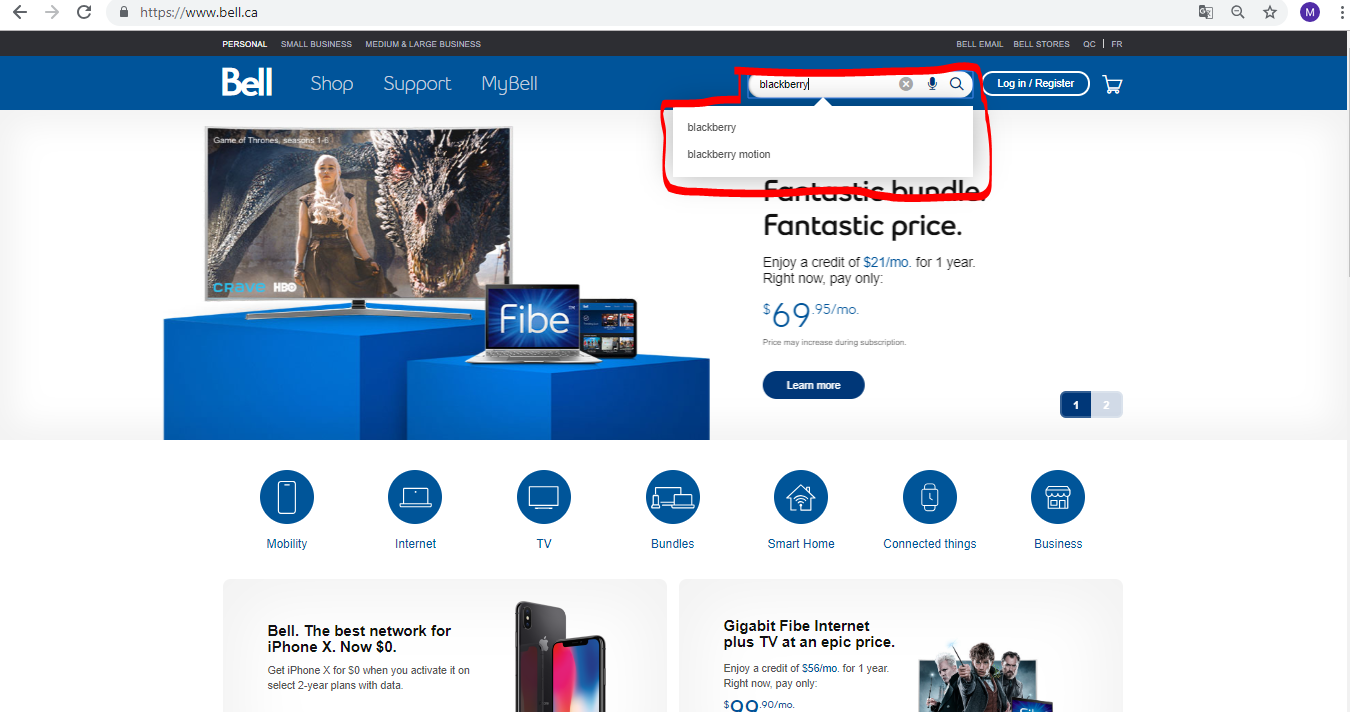The width and height of the screenshot is (1350, 712).
Task: Change province via the QC link
Action: pos(1090,44)
